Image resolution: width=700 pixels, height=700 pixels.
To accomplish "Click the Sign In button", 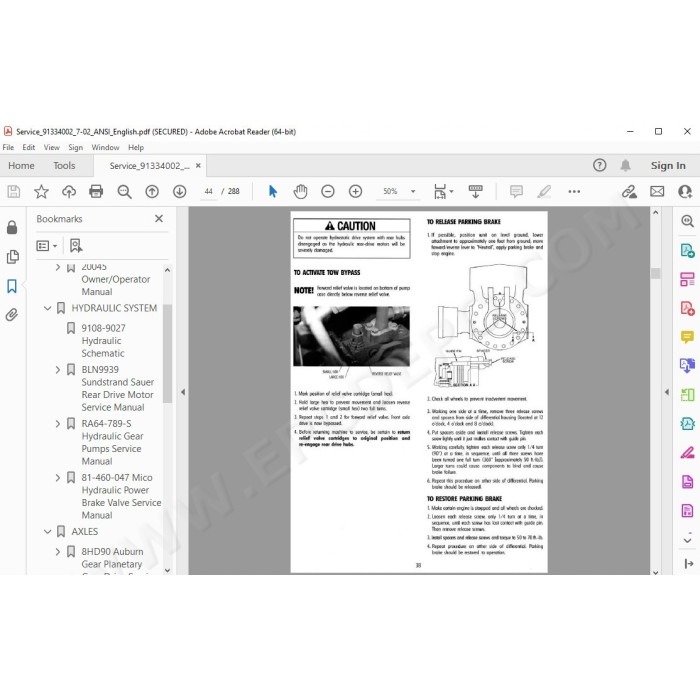I will pos(668,166).
